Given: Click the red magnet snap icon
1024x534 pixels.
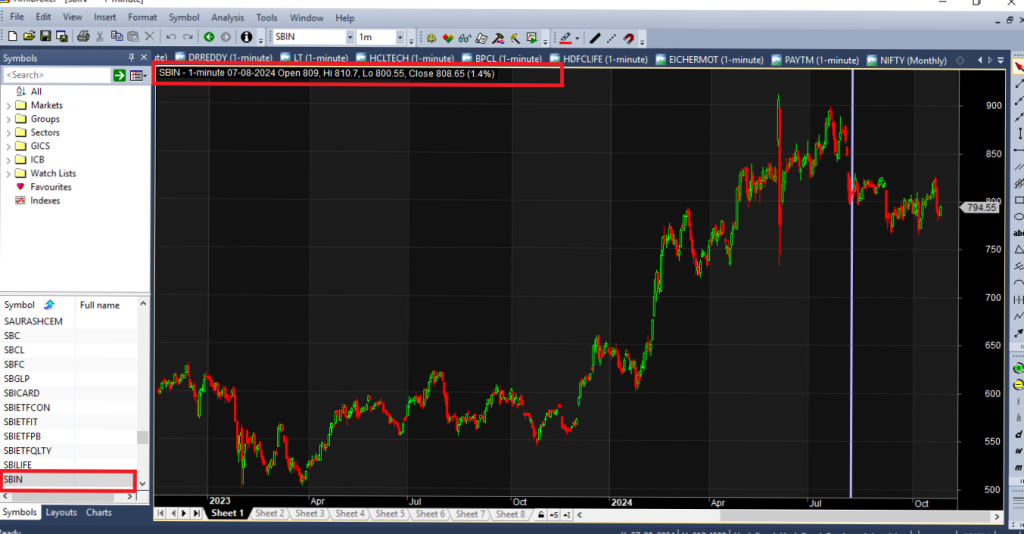Looking at the screenshot, I should [x=628, y=38].
